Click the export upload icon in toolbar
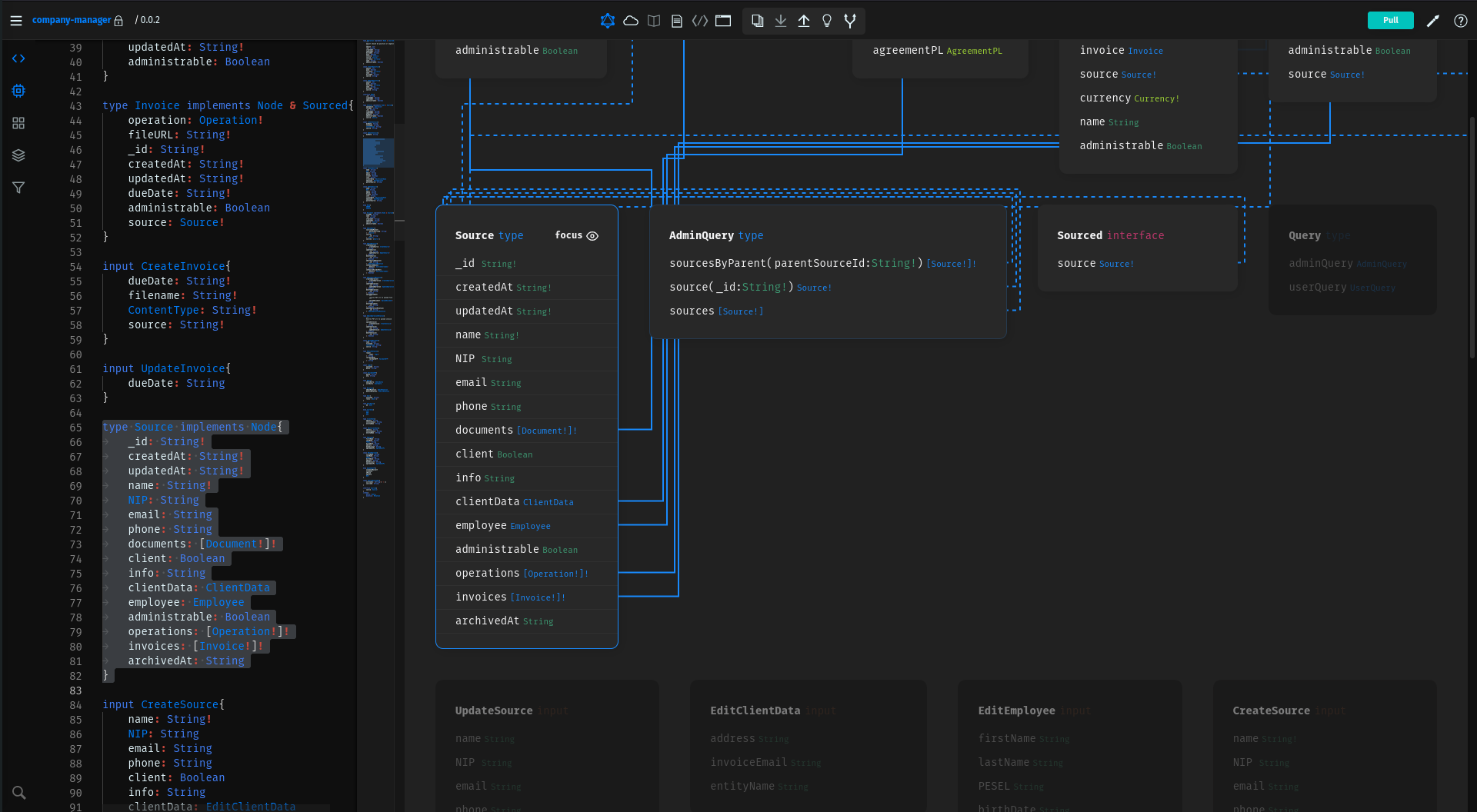The image size is (1477, 812). pos(804,21)
